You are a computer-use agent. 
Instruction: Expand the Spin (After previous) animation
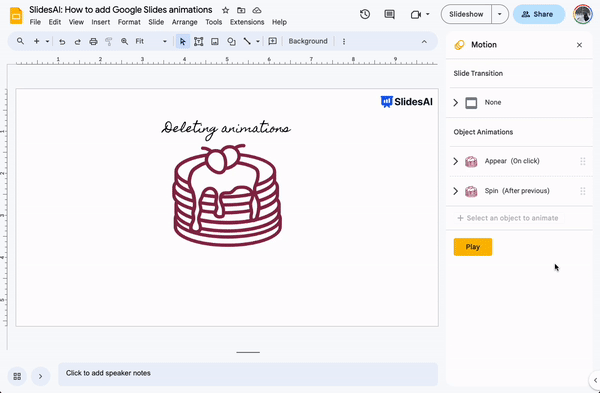click(455, 191)
